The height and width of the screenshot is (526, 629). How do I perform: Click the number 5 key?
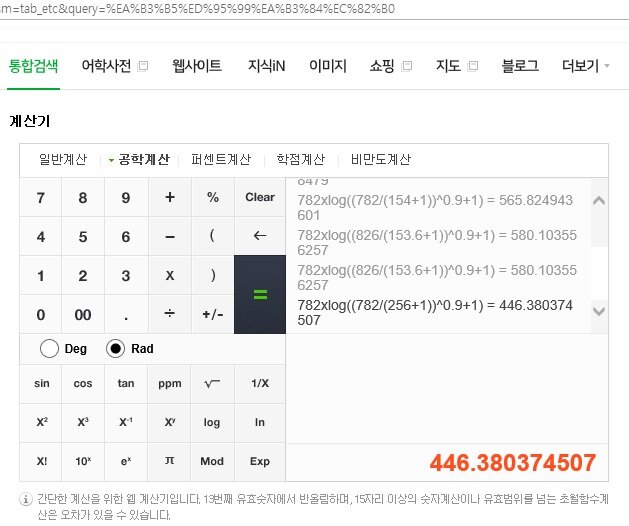[83, 236]
